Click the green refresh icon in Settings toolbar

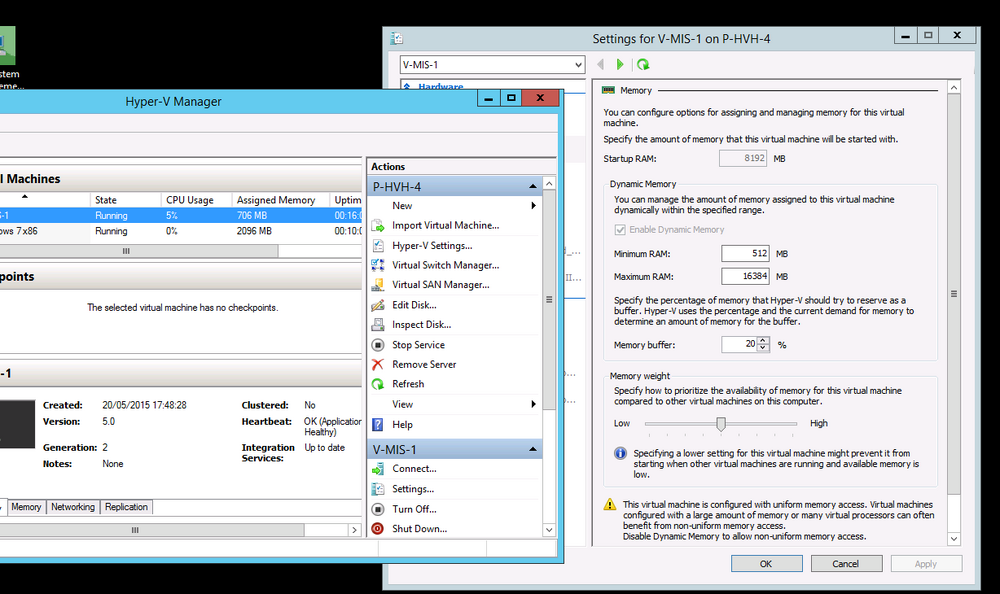pyautogui.click(x=643, y=64)
